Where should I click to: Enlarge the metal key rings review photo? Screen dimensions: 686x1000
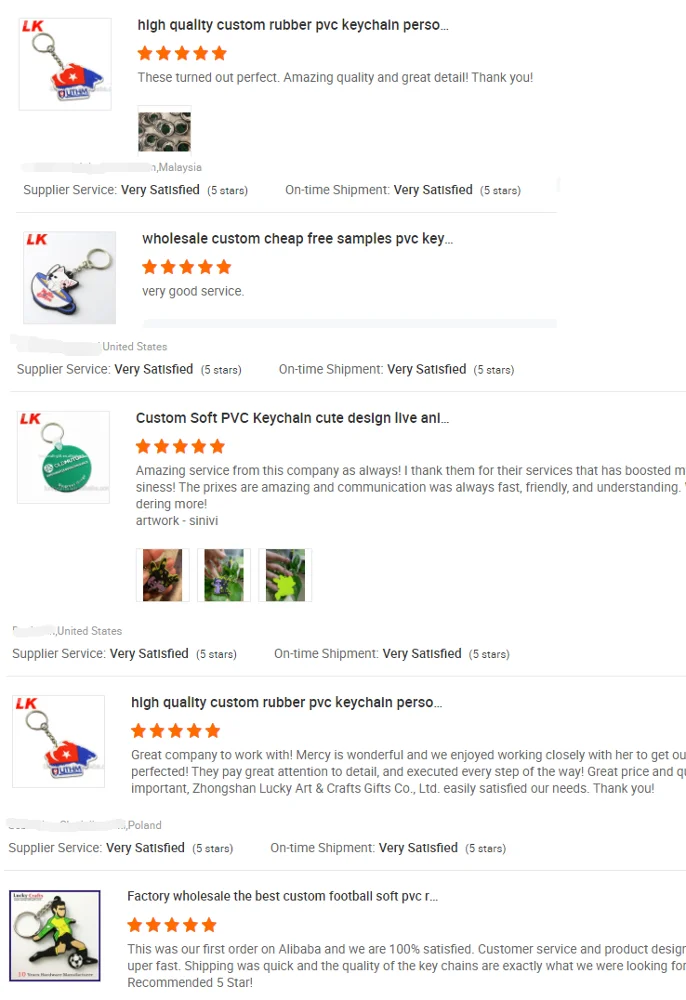coord(164,130)
